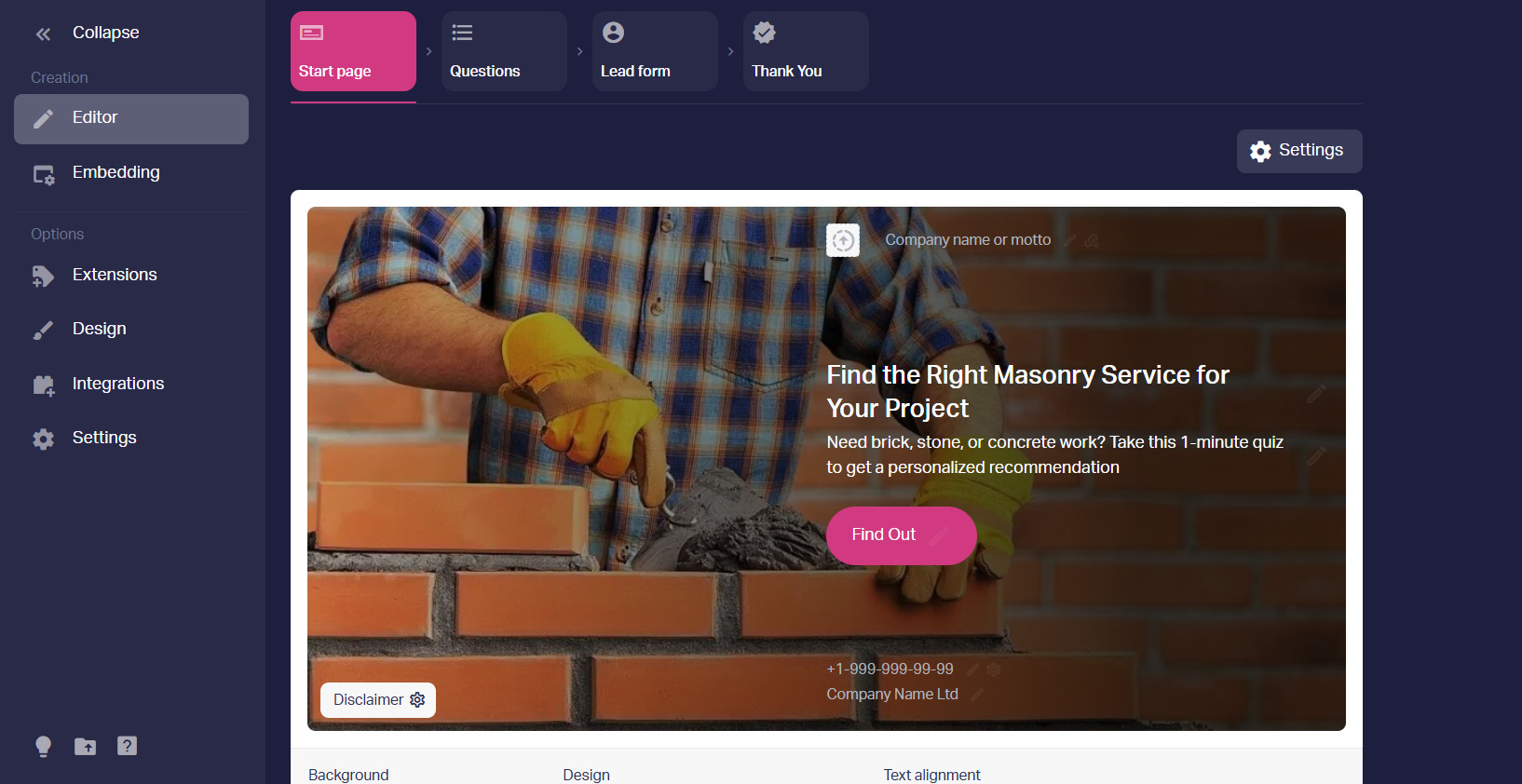Open the Editor section in the sidebar

point(131,119)
